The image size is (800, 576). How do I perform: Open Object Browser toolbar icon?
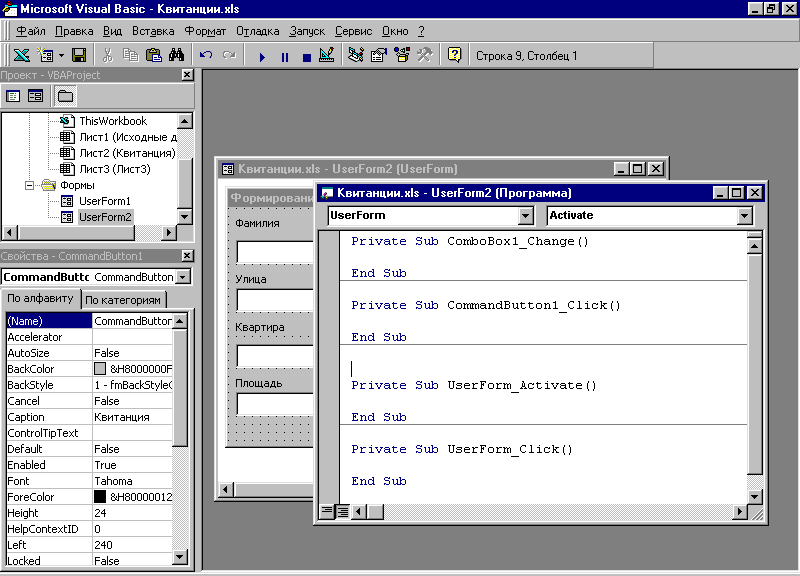402,55
